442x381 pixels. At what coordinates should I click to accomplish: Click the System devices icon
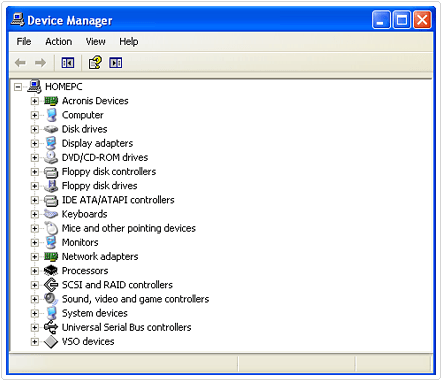51,313
